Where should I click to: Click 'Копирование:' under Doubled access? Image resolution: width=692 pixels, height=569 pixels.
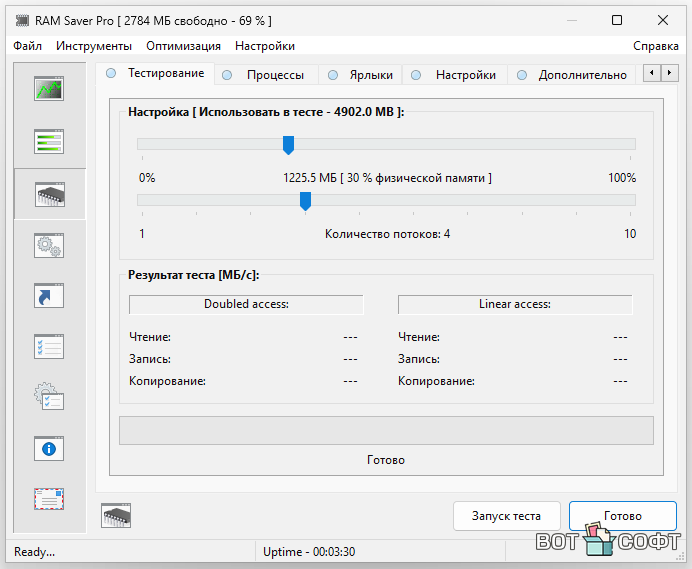[x=167, y=381]
